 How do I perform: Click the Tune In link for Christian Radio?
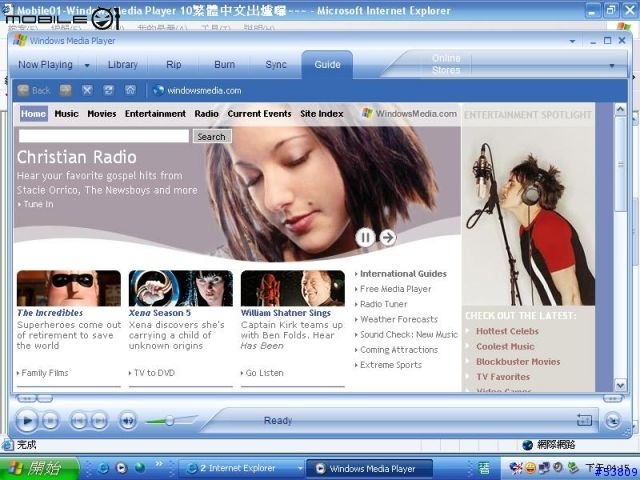36,204
